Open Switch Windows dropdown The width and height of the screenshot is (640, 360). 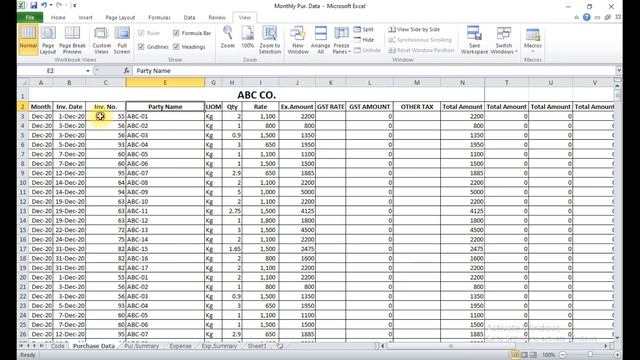tap(504, 40)
